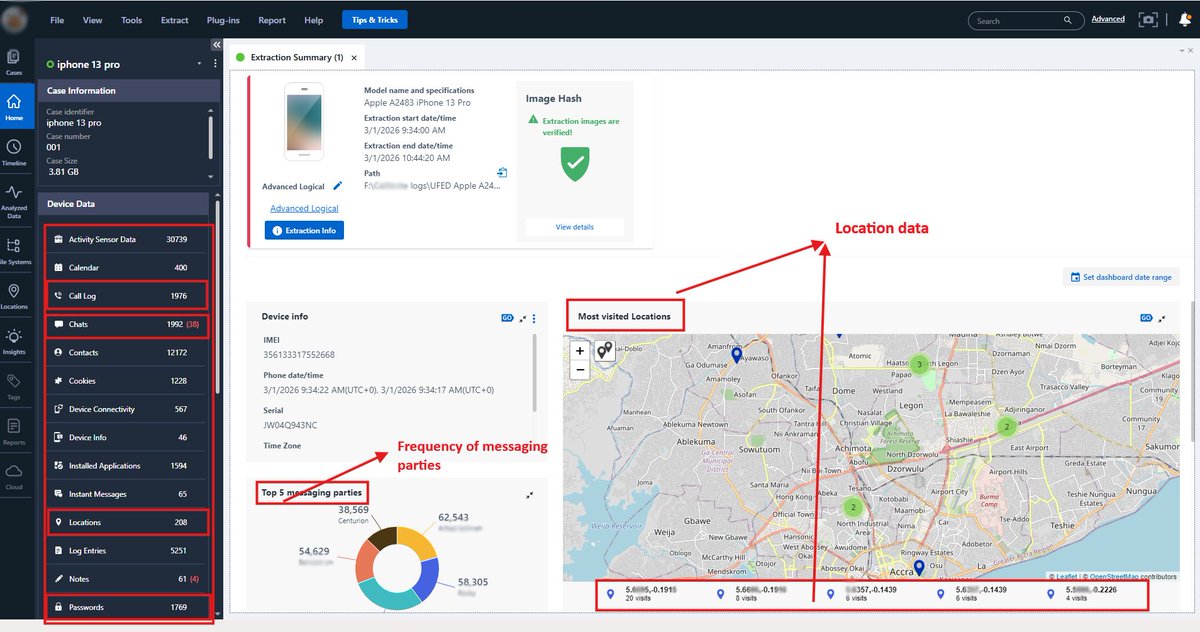Screen dimensions: 1200x632
Task: Open three-dot menu next to iphone 13 pro
Action: pos(214,64)
